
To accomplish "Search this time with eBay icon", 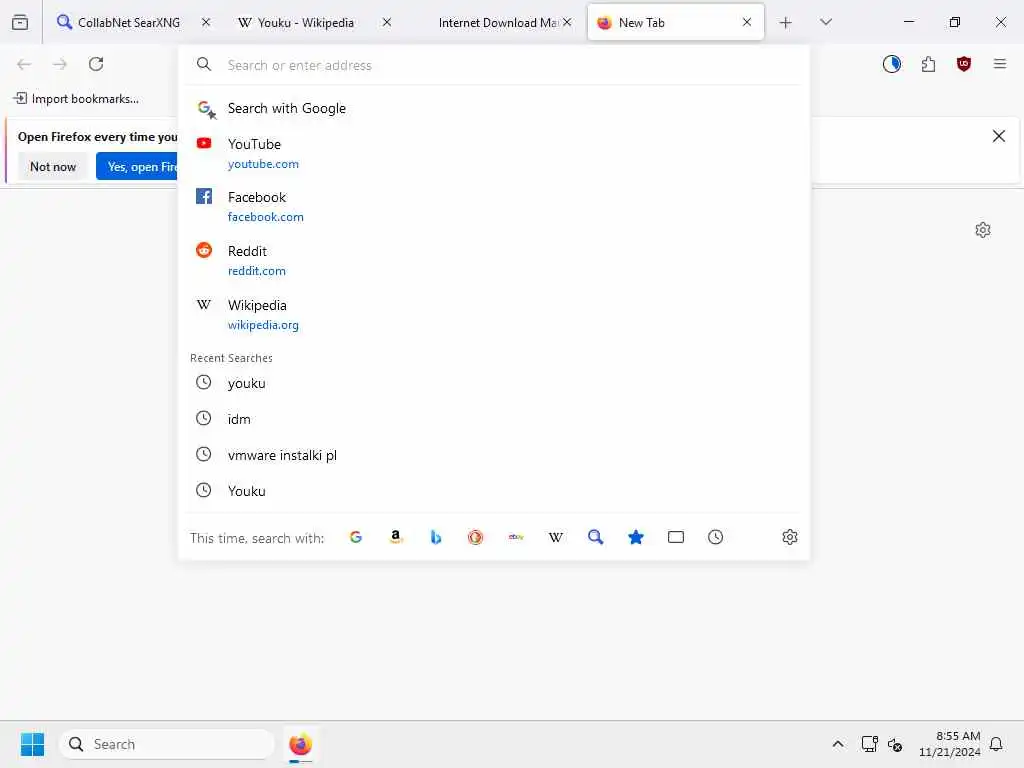I will pos(516,537).
